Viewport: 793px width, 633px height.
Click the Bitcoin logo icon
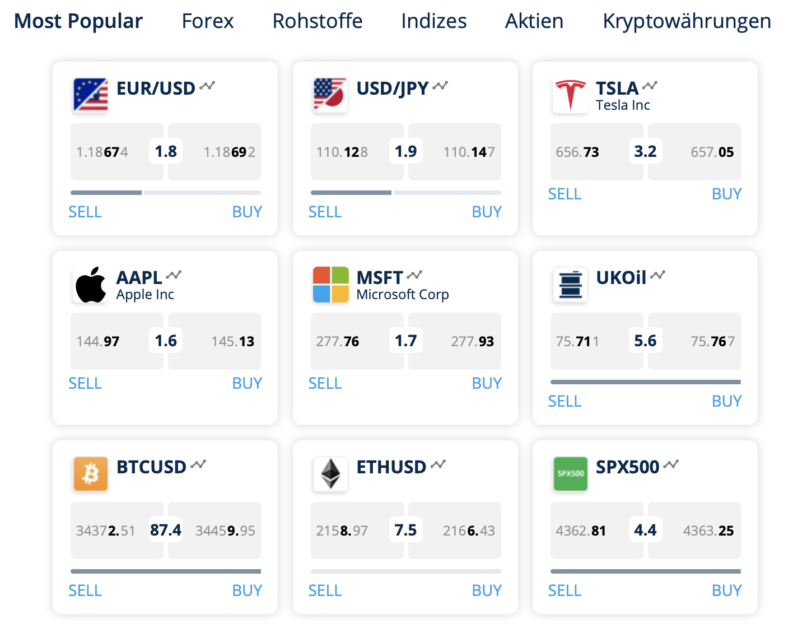pyautogui.click(x=90, y=474)
